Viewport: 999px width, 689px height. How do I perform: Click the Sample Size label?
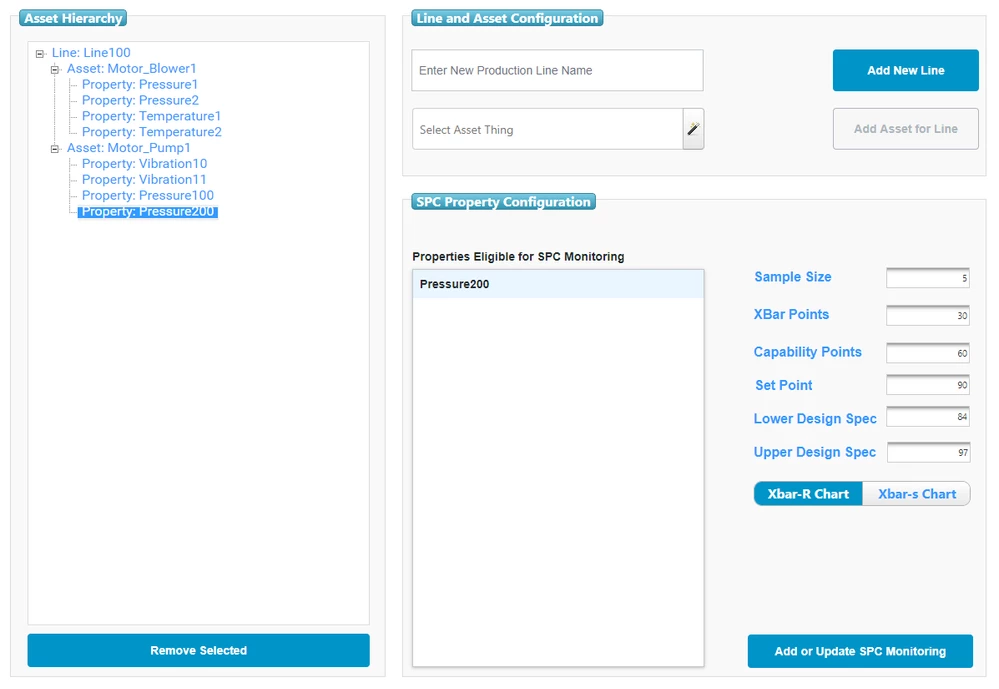click(x=793, y=277)
